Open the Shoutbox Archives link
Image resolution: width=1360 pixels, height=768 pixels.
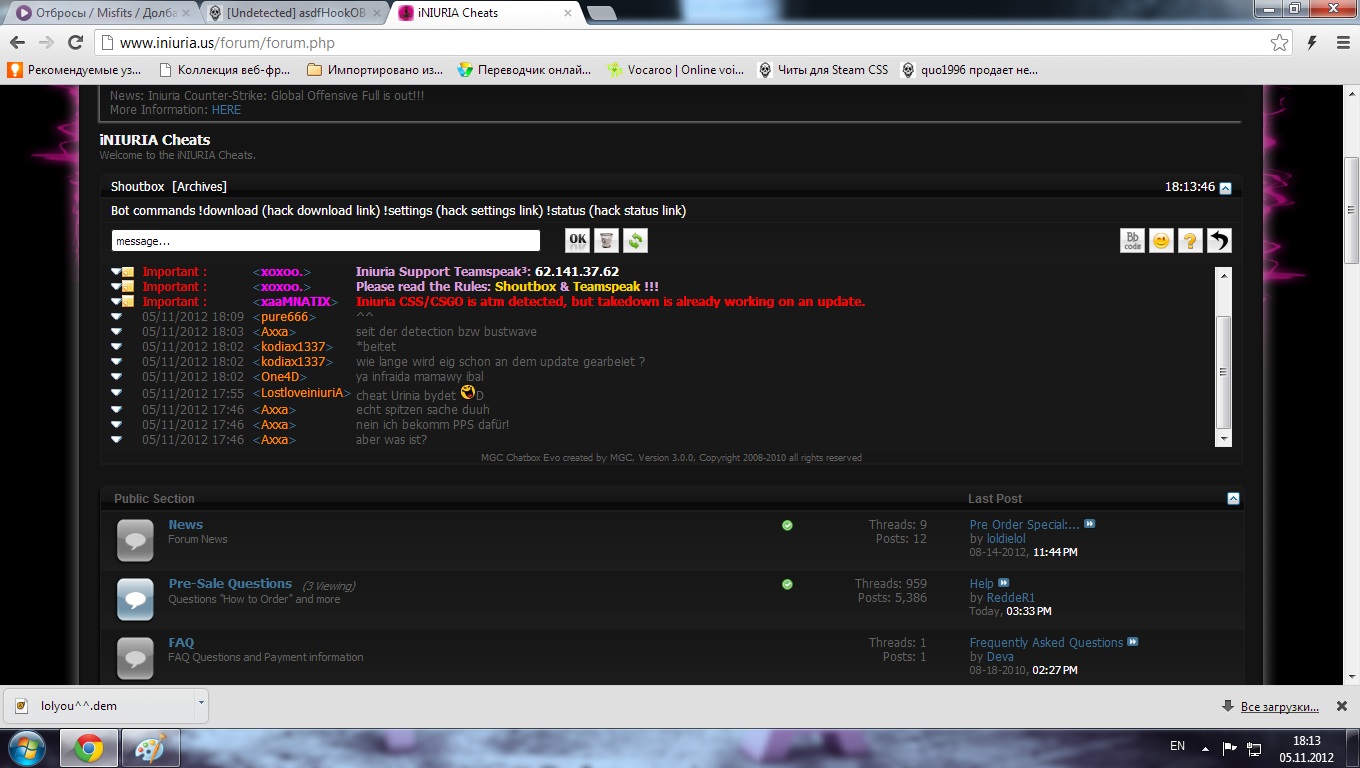pos(199,187)
